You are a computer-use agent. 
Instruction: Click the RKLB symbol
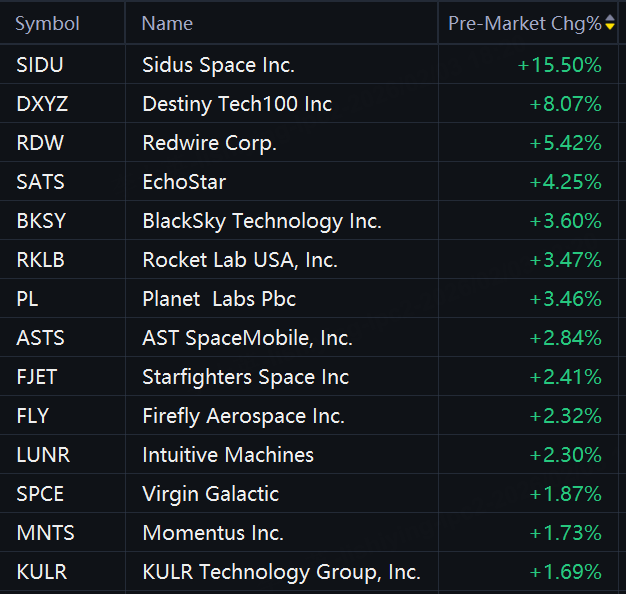click(x=41, y=260)
